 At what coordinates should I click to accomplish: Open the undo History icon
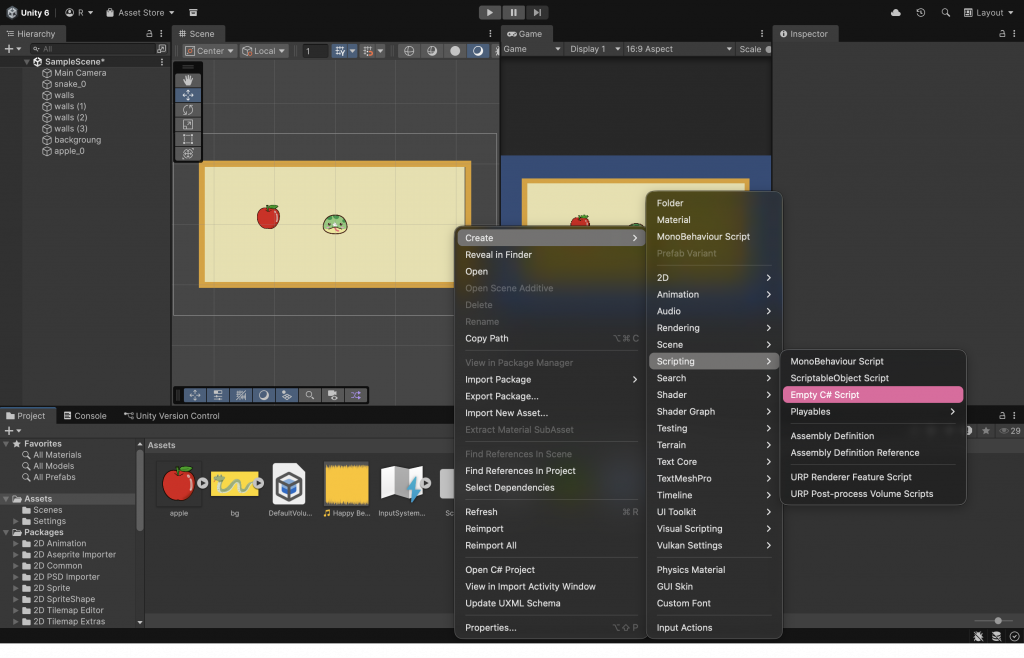click(921, 12)
